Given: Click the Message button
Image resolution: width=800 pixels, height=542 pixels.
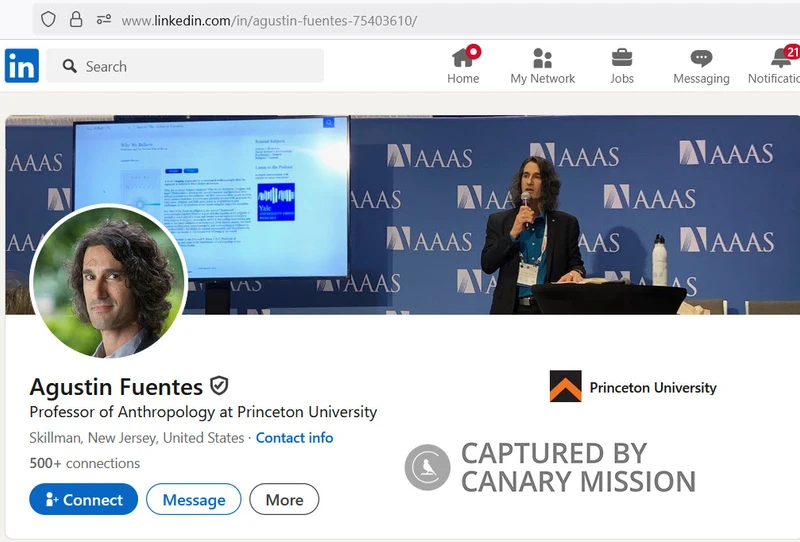Looking at the screenshot, I should pyautogui.click(x=193, y=500).
